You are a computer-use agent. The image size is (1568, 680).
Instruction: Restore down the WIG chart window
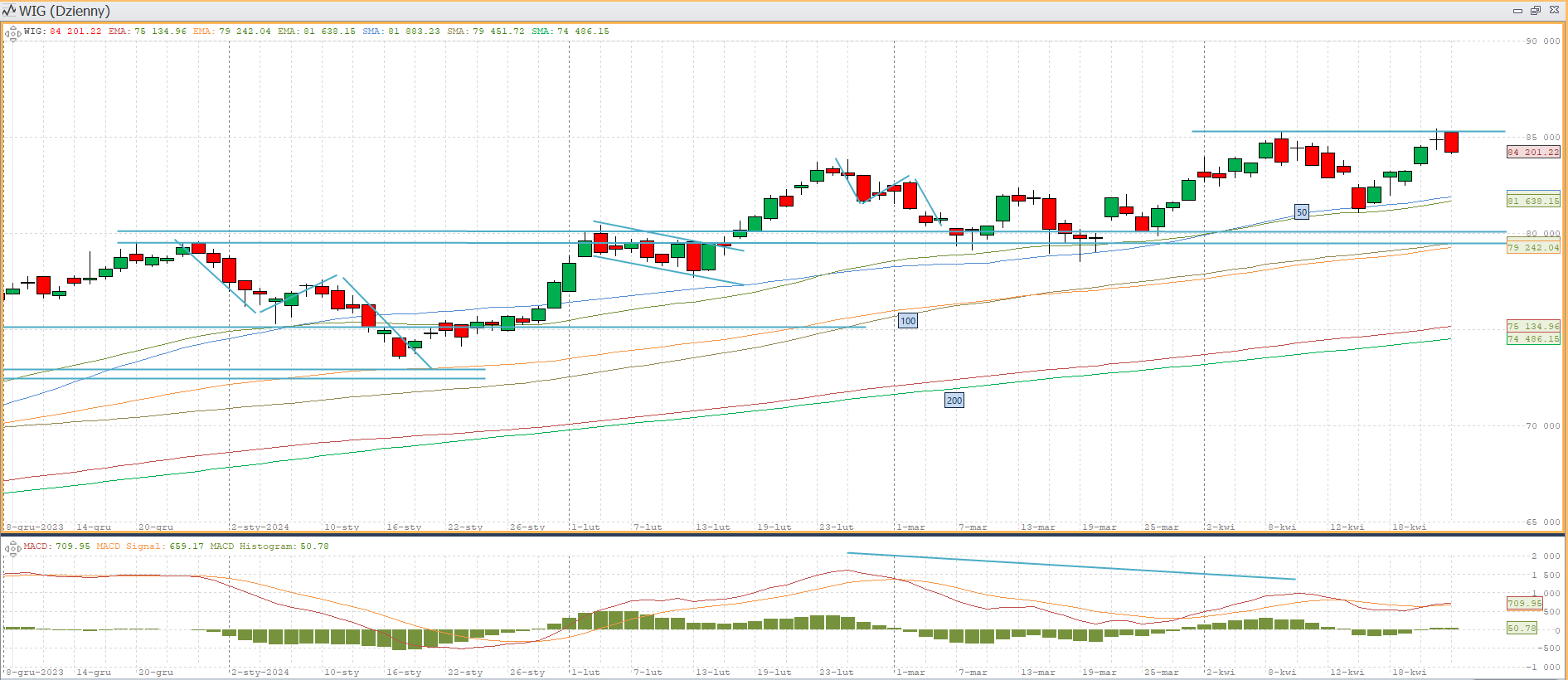(1536, 11)
